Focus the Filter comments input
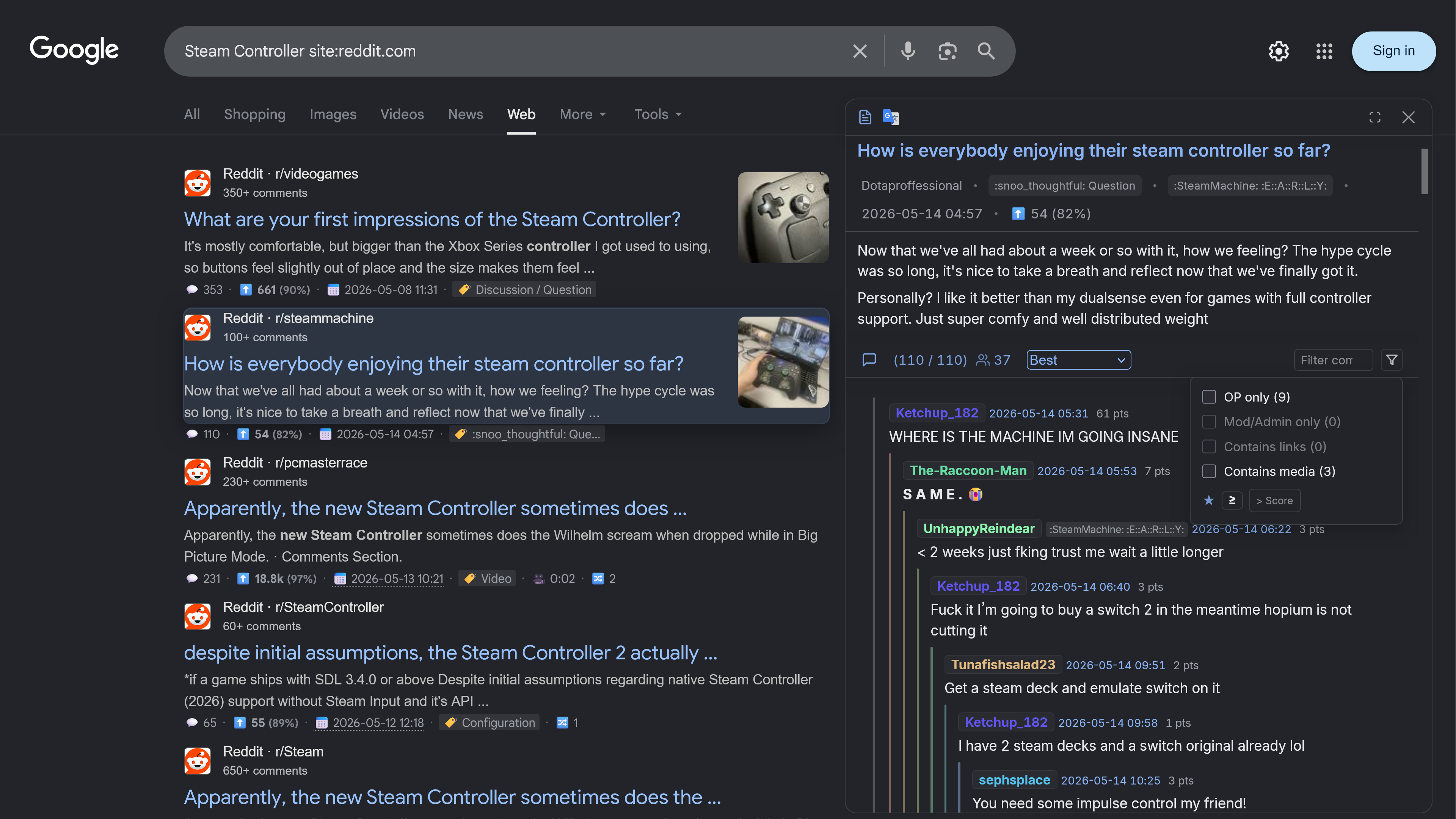The width and height of the screenshot is (1456, 819). (1334, 360)
